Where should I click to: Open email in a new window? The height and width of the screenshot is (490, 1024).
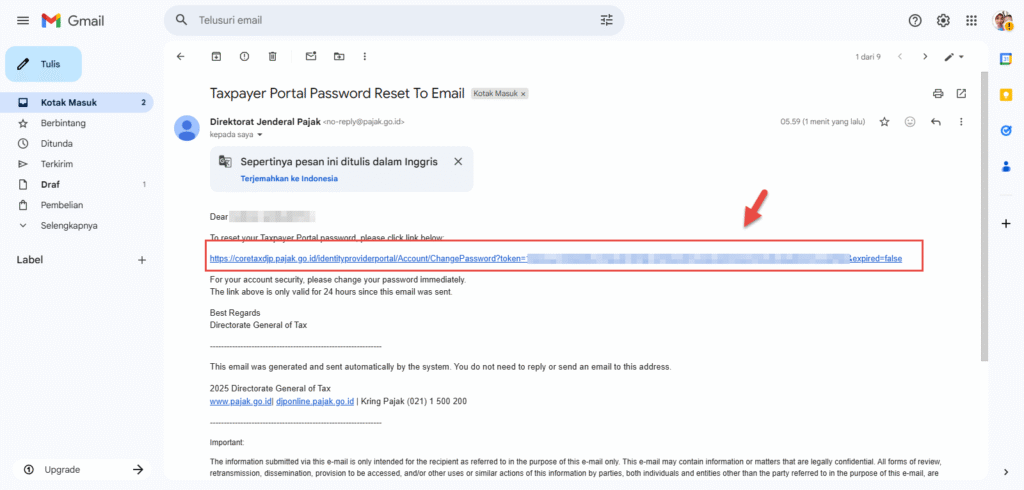point(961,94)
